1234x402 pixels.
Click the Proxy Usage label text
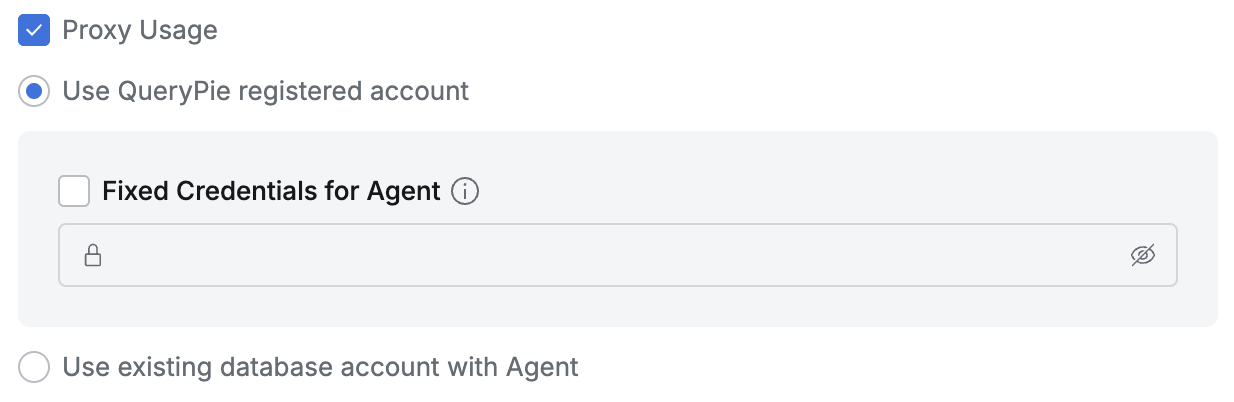click(x=140, y=30)
